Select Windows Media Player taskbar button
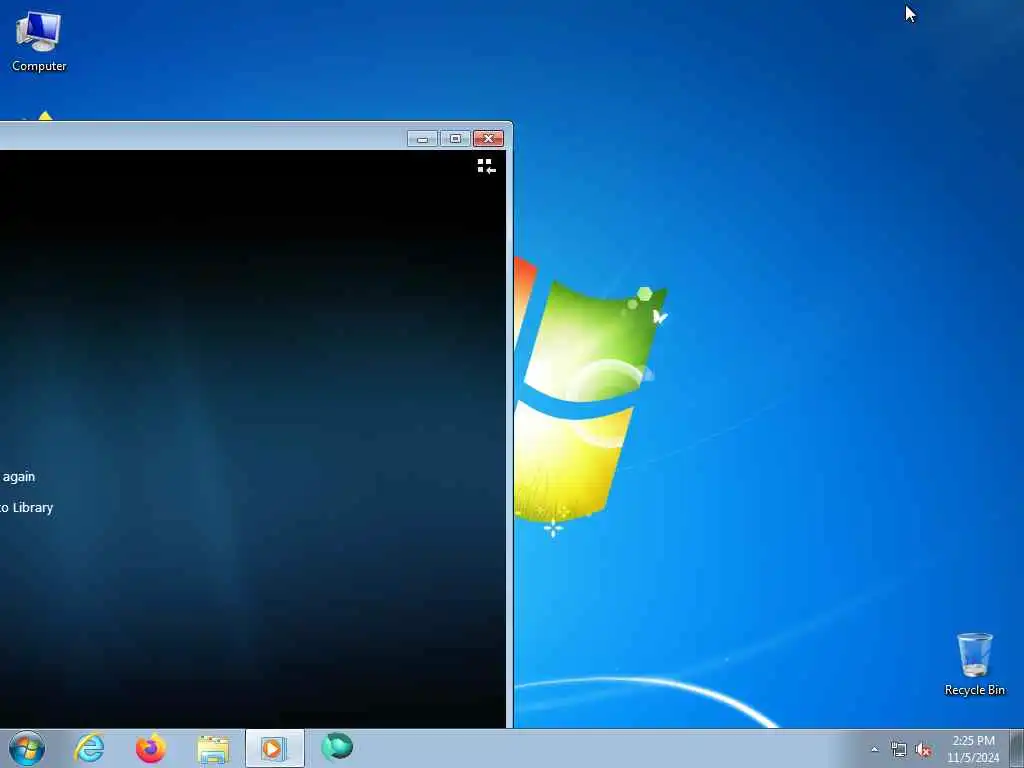Viewport: 1024px width, 768px height. click(x=274, y=748)
